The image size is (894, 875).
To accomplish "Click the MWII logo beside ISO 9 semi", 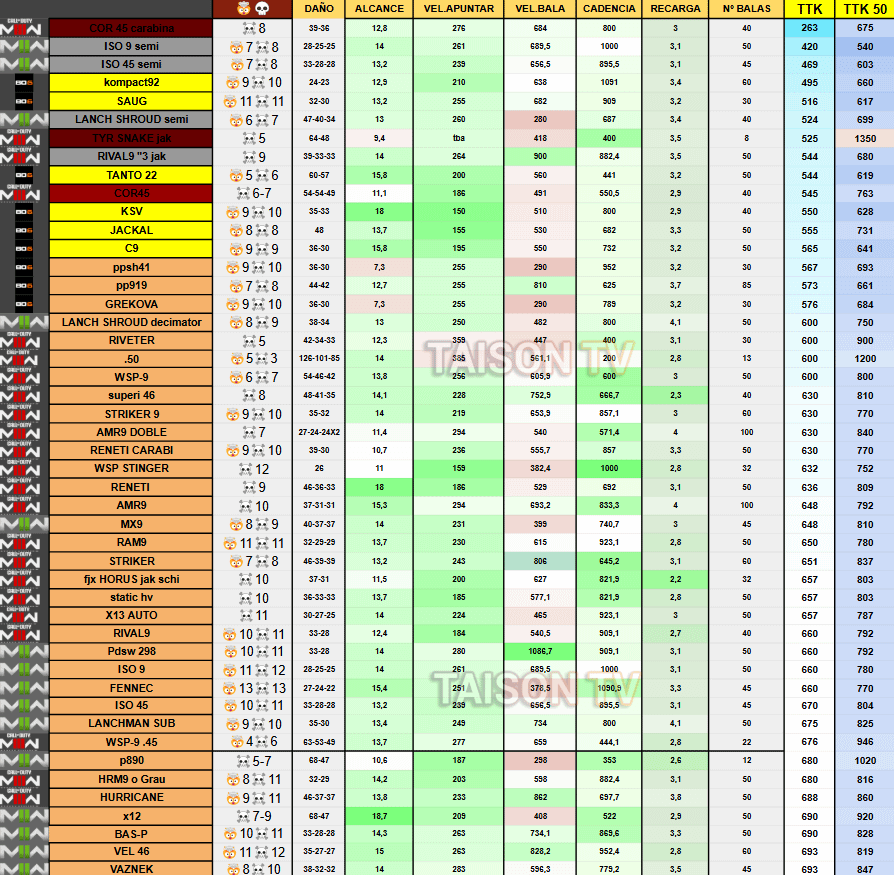I will (24, 47).
